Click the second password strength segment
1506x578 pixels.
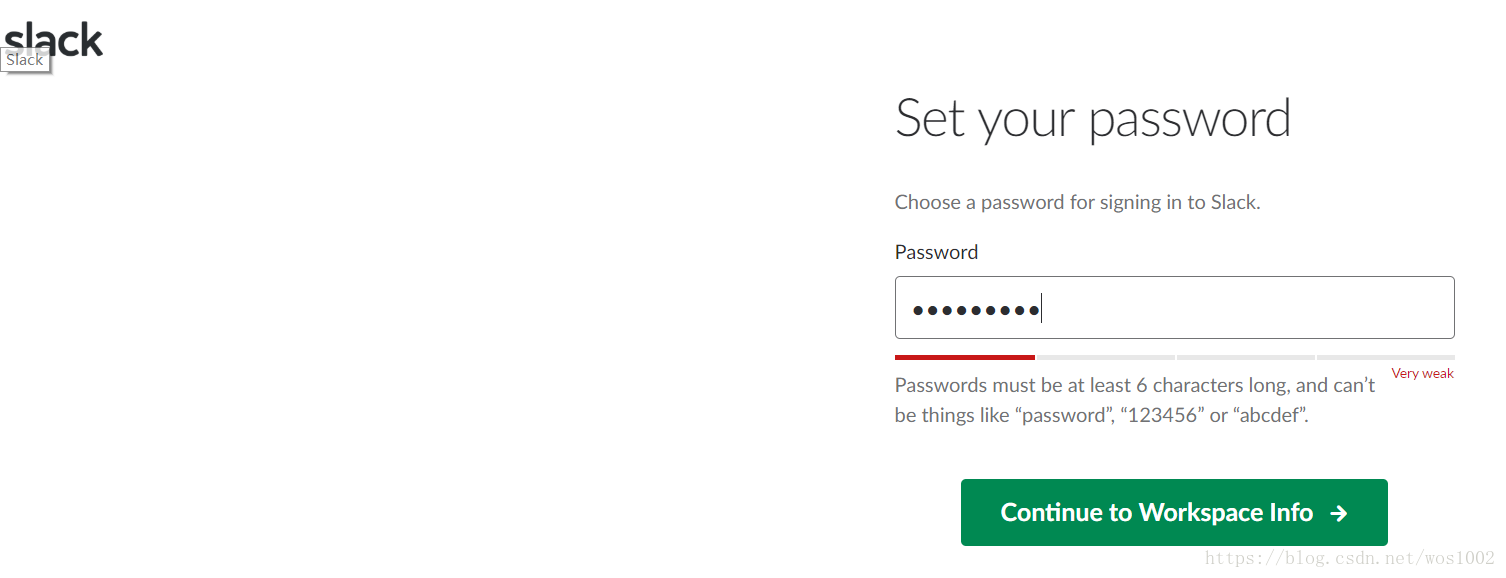[x=1105, y=357]
